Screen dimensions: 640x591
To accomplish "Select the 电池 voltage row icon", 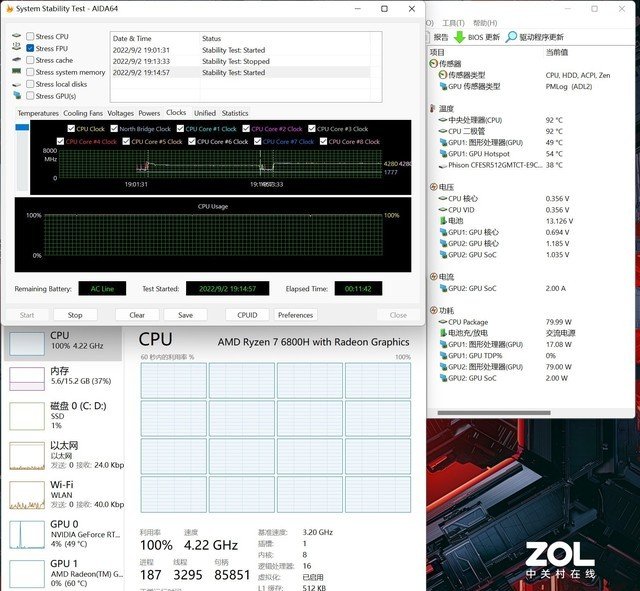I will pos(443,221).
